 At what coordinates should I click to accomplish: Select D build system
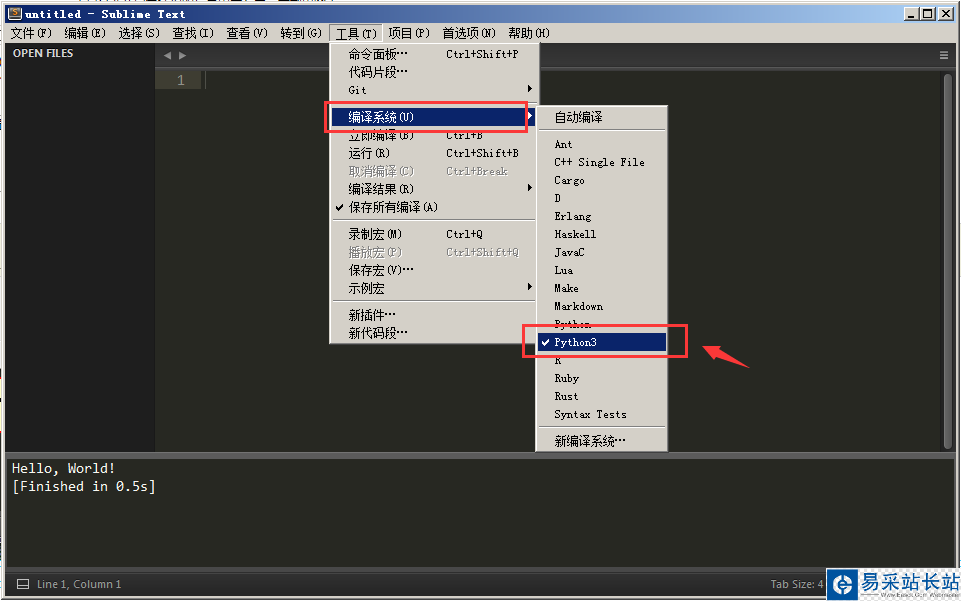pyautogui.click(x=602, y=198)
